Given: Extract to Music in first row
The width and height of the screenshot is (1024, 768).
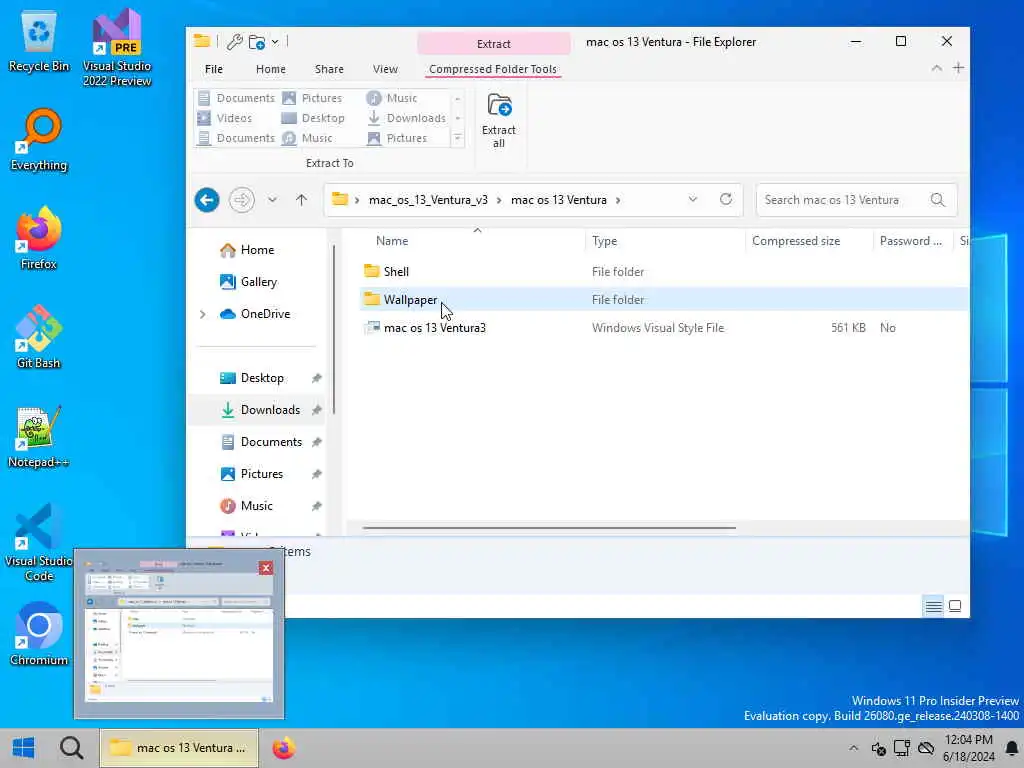Looking at the screenshot, I should (x=392, y=98).
